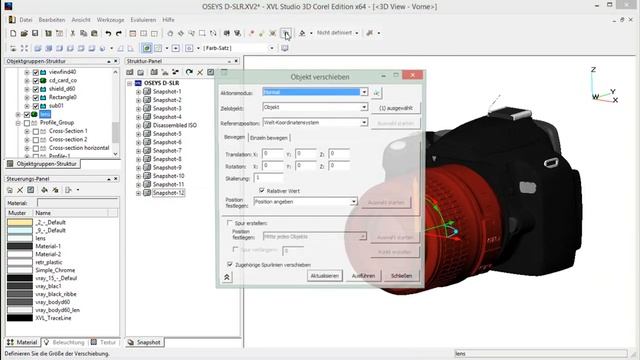The image size is (640, 360).
Task: Open the Nicht definiert dropdown
Action: [x=356, y=33]
